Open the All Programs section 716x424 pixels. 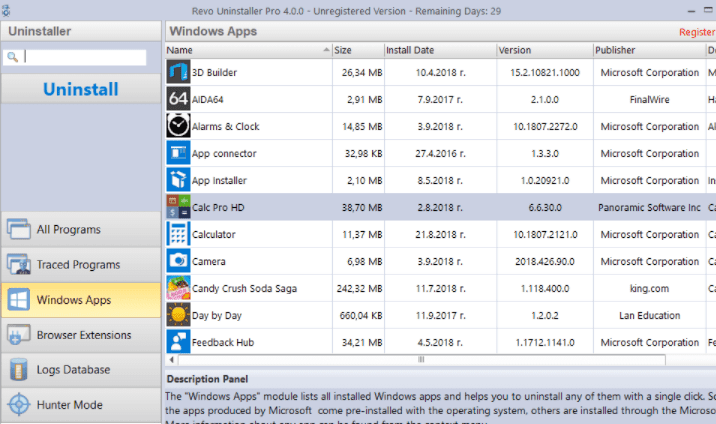81,229
